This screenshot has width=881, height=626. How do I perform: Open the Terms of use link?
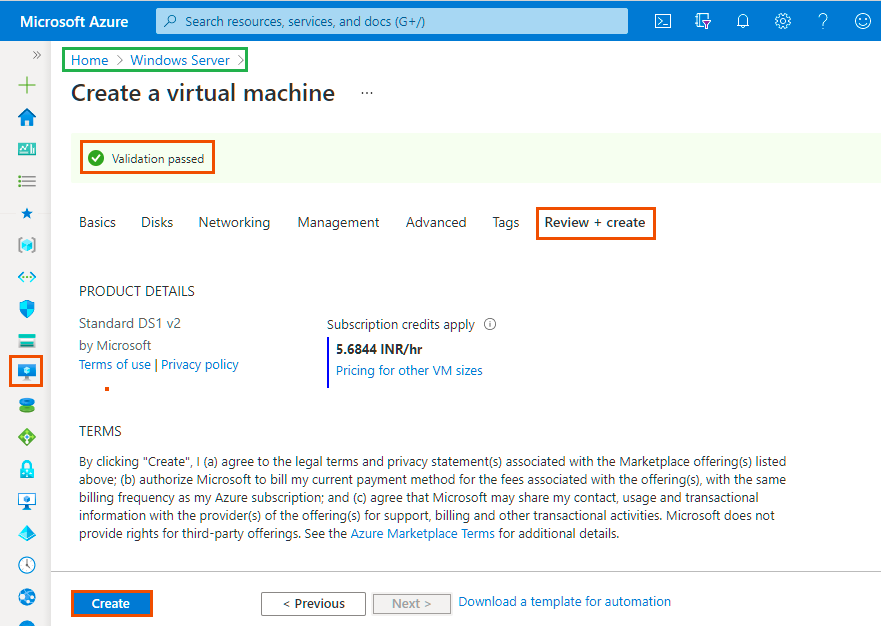(115, 365)
